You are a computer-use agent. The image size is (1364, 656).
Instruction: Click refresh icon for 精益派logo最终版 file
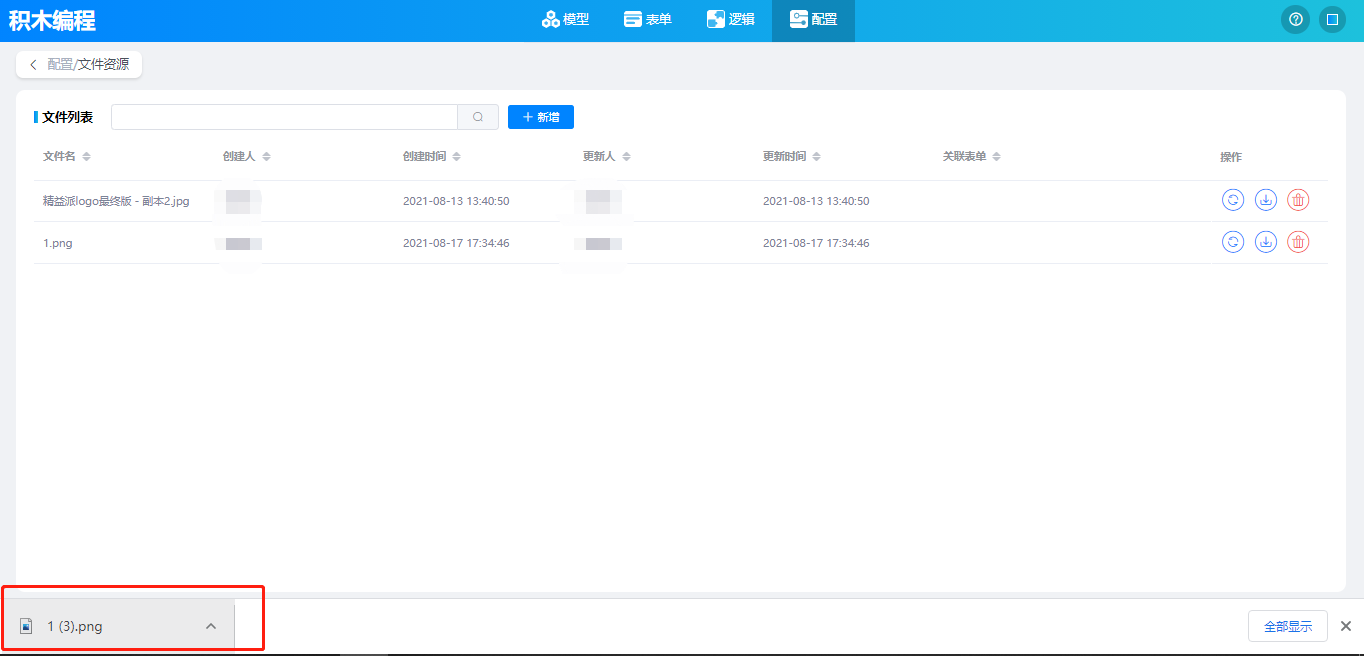[1233, 200]
